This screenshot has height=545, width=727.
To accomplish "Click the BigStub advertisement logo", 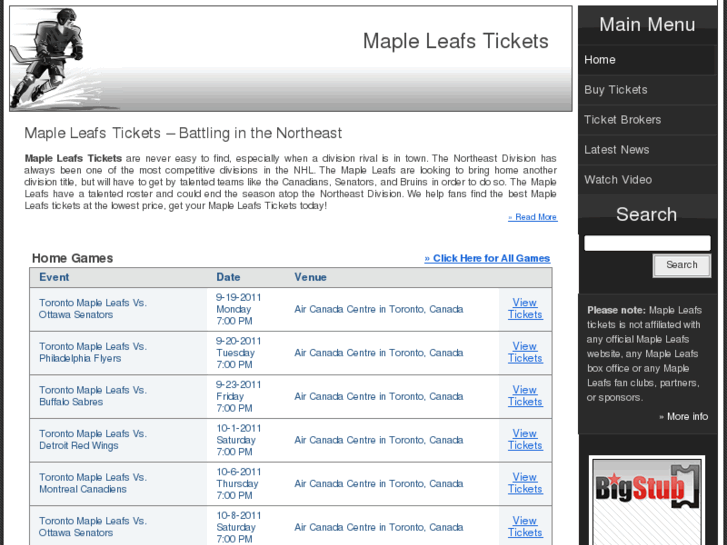I will coord(646,492).
